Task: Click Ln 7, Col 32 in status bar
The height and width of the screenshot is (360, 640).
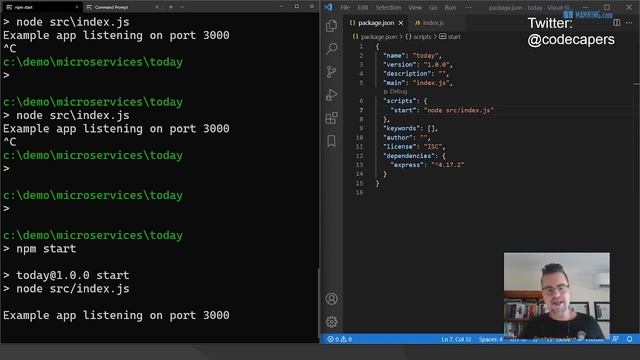Action: coord(456,339)
